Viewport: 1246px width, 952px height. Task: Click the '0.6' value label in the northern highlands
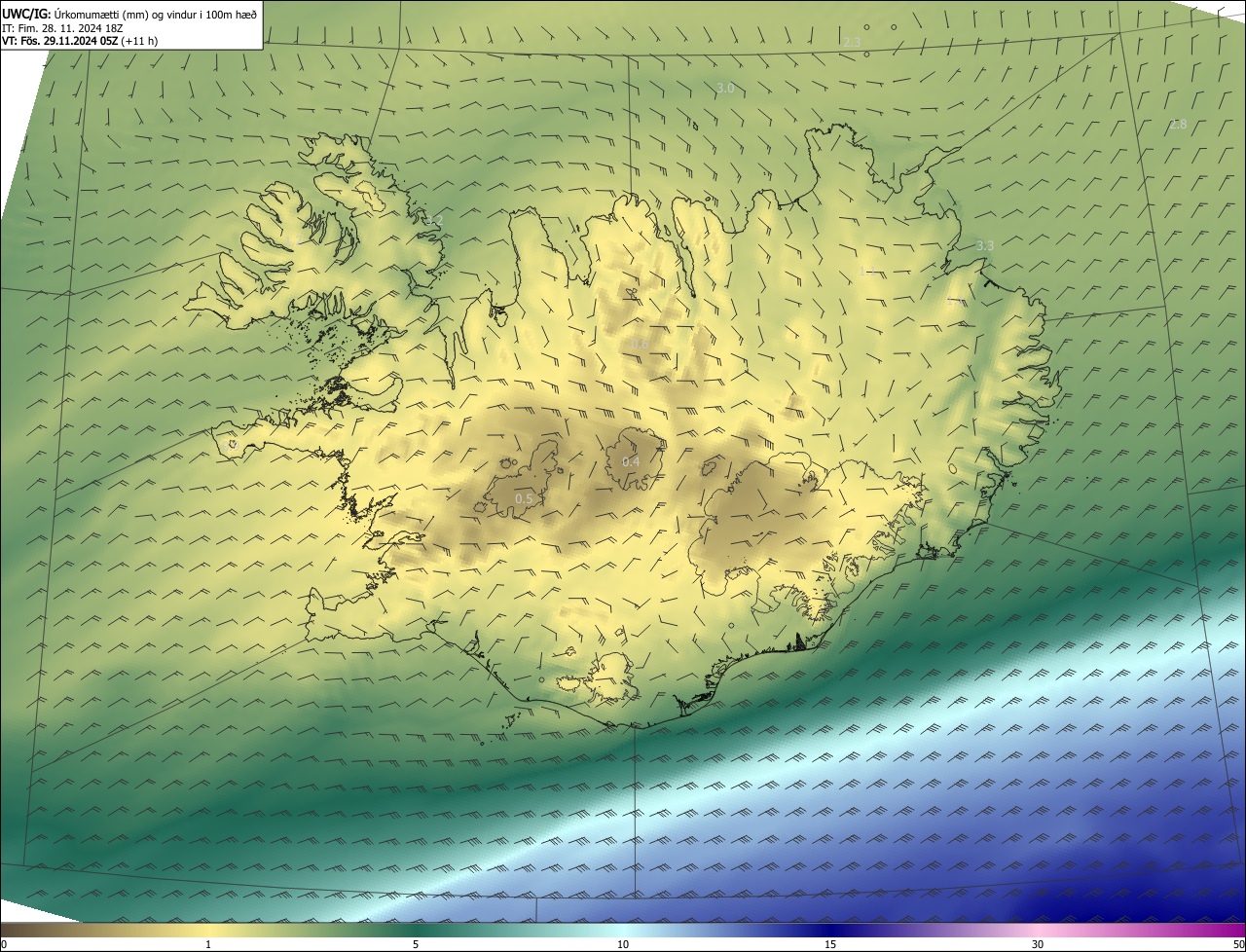640,344
